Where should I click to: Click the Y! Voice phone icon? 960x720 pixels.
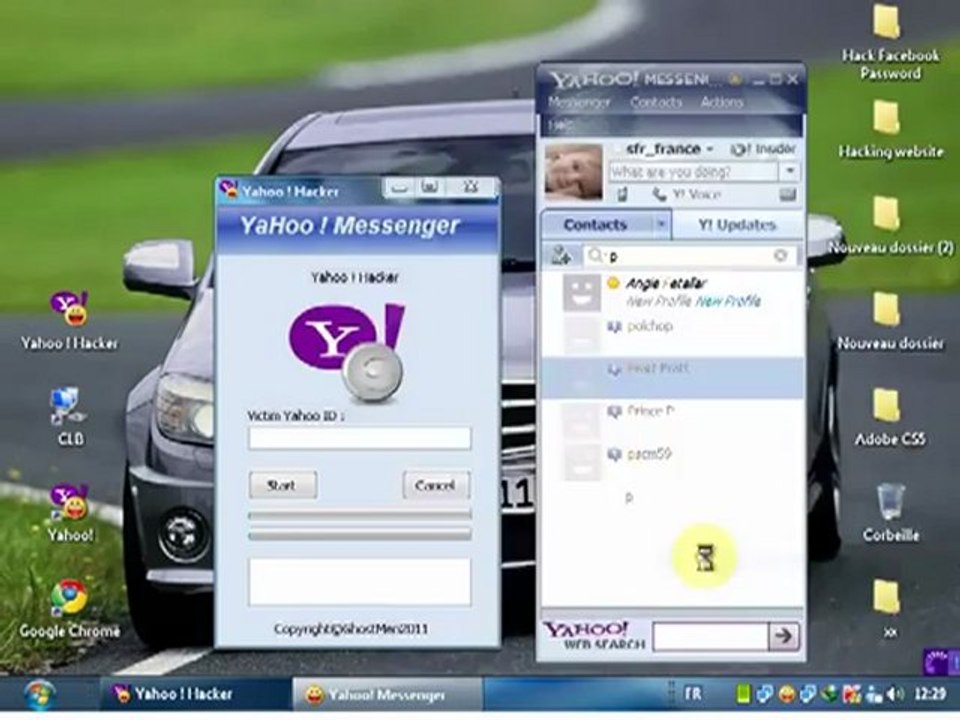[659, 195]
